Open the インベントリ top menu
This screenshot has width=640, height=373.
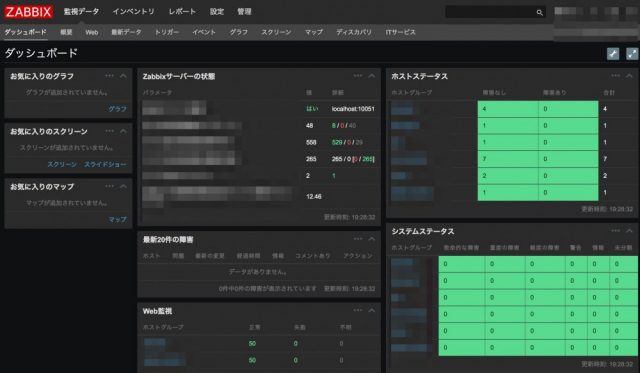[133, 11]
